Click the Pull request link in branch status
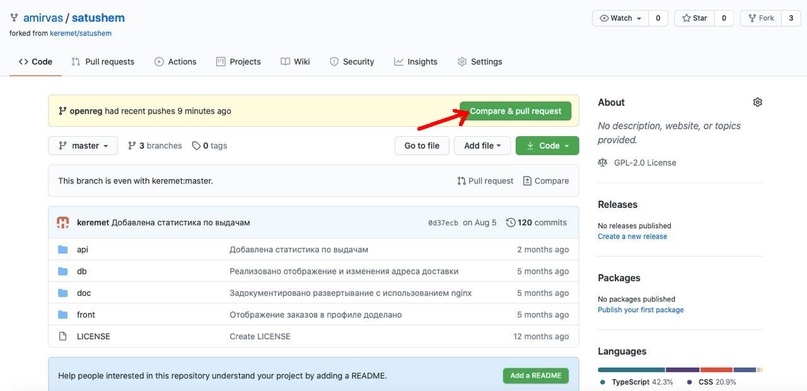 485,181
